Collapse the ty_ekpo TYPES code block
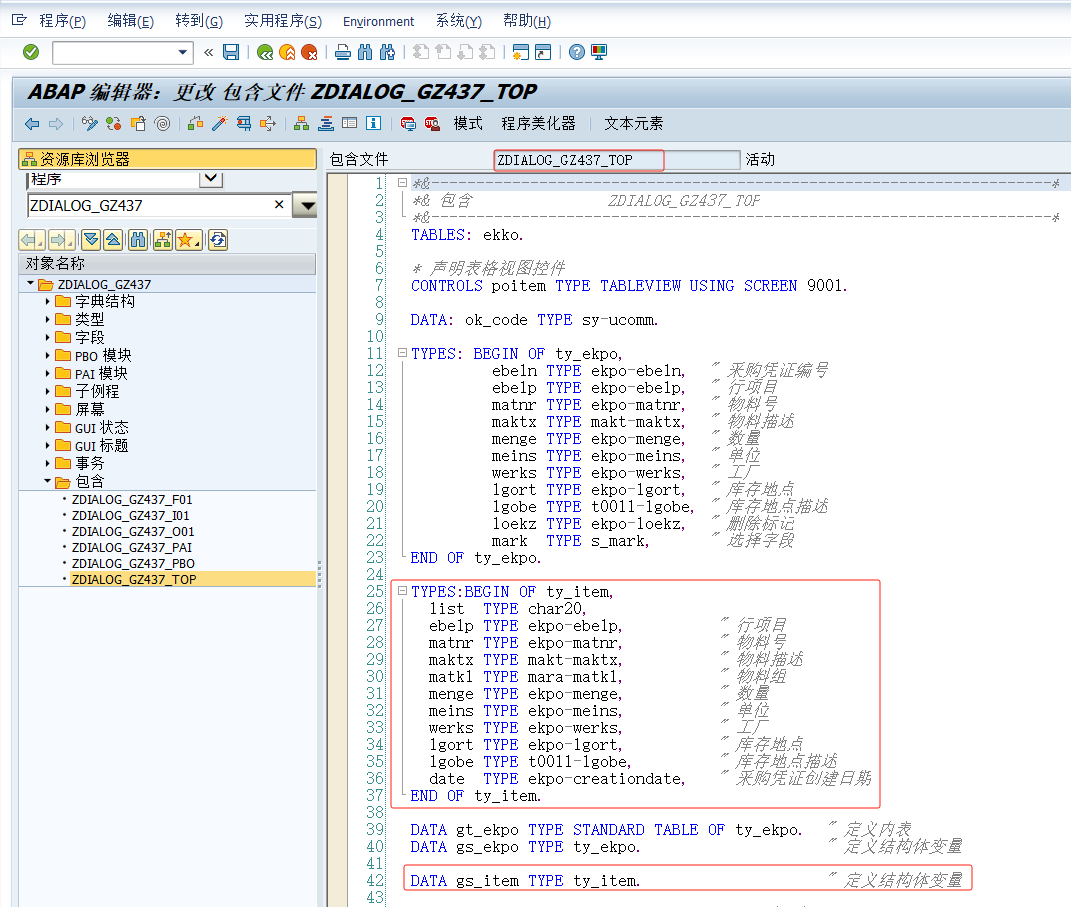The width and height of the screenshot is (1071, 907). tap(402, 353)
